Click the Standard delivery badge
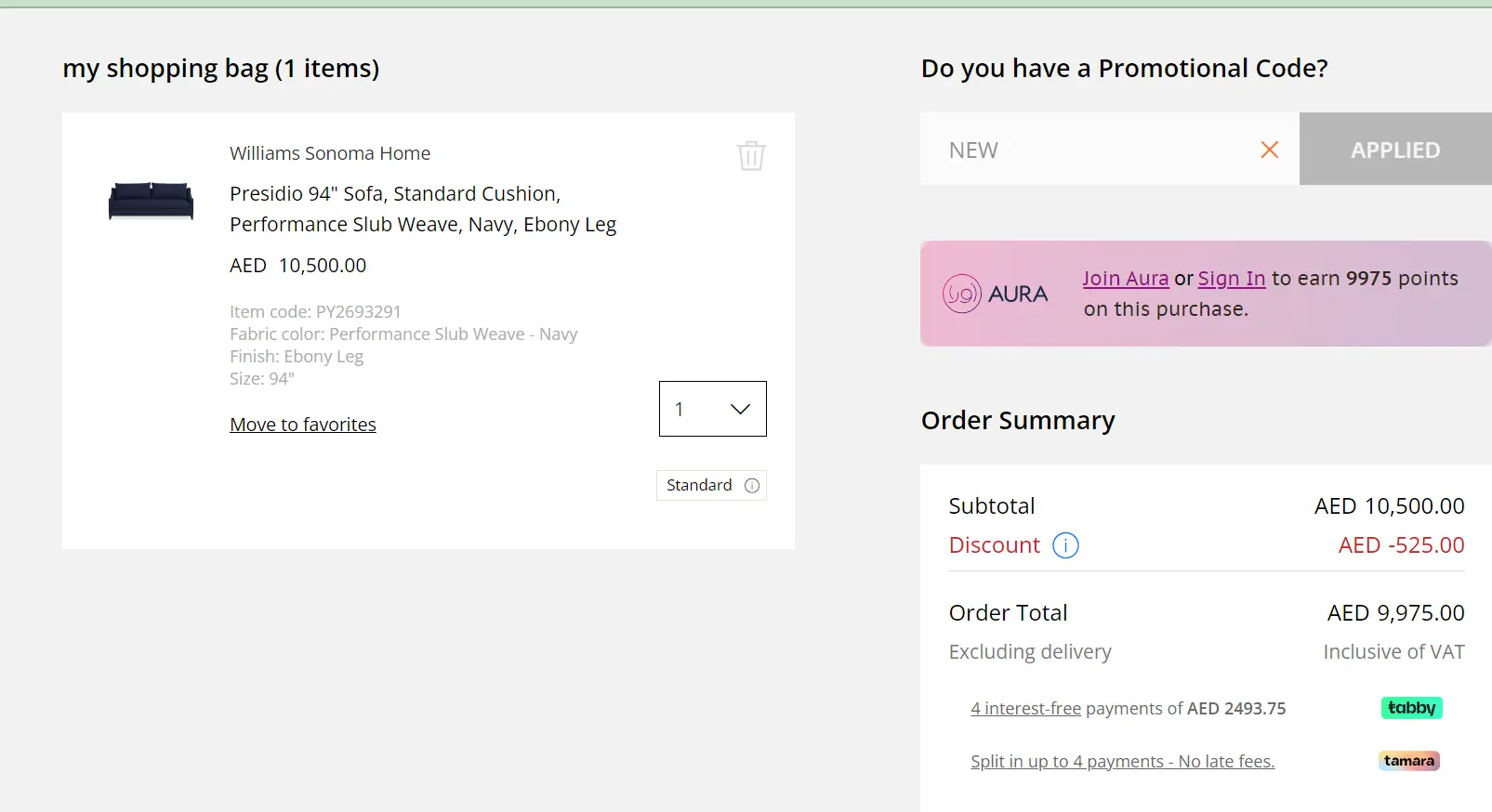 pos(711,485)
